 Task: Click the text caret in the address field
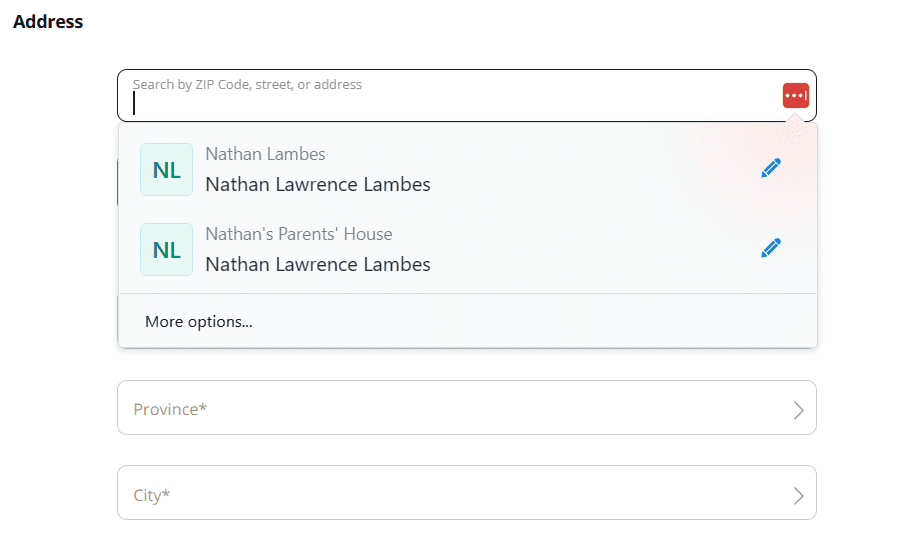coord(134,104)
